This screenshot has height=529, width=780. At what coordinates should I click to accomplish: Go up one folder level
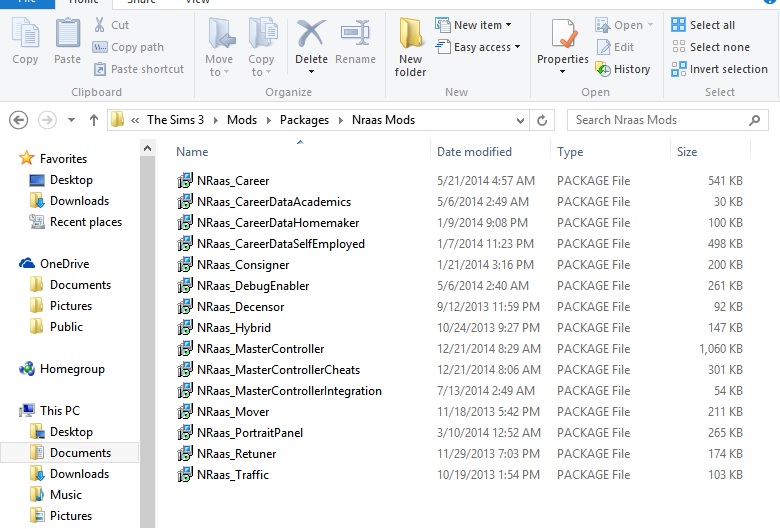tap(94, 120)
